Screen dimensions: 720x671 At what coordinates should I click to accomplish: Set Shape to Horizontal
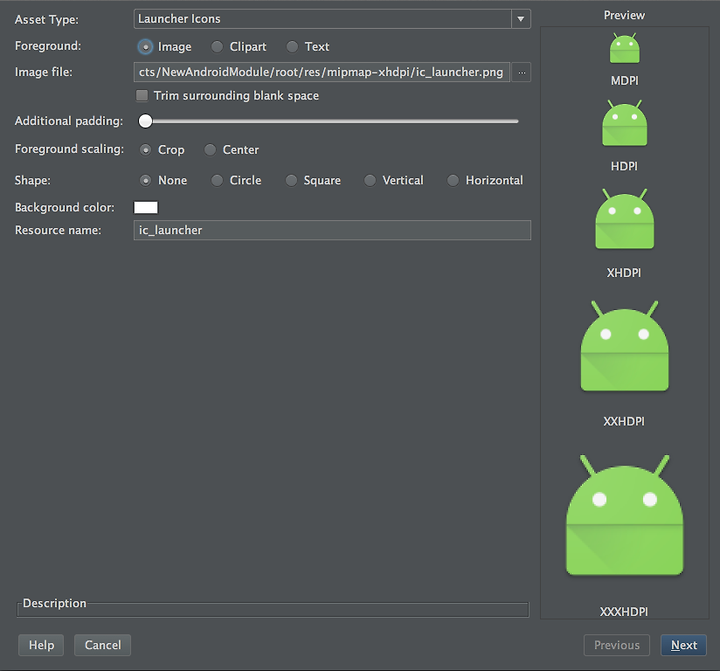(453, 180)
